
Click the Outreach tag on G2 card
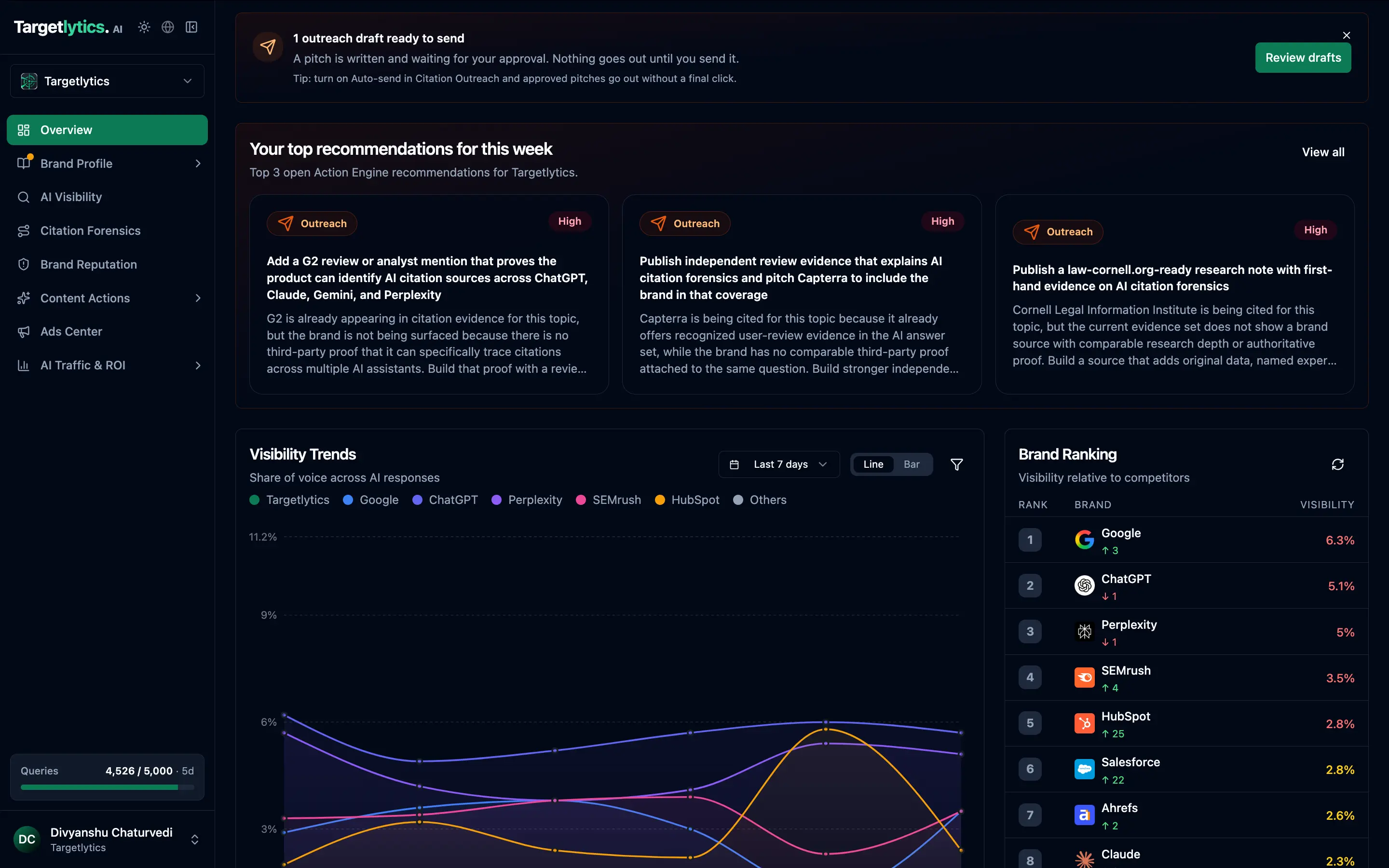(x=312, y=223)
